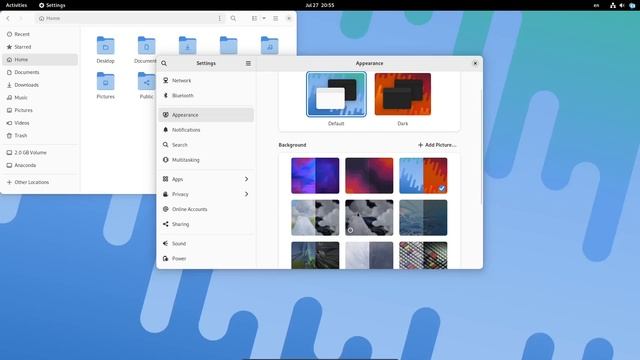Click the volume icon in top bar
This screenshot has height=360, width=640.
622,5
